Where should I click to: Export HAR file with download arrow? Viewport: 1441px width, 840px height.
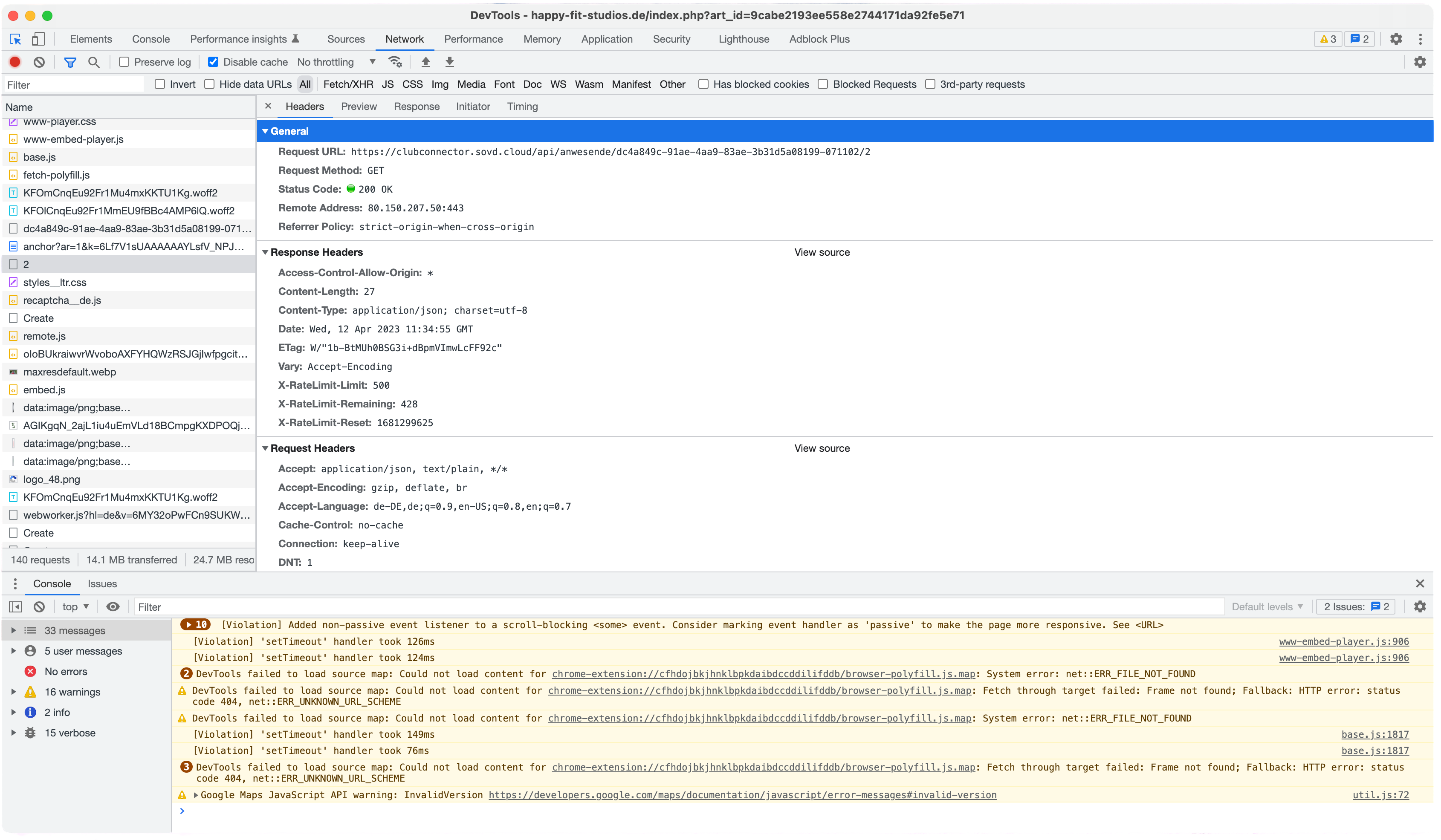(450, 62)
